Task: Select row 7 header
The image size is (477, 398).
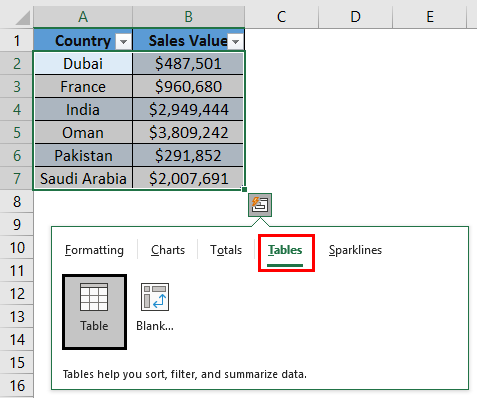Action: [x=17, y=179]
